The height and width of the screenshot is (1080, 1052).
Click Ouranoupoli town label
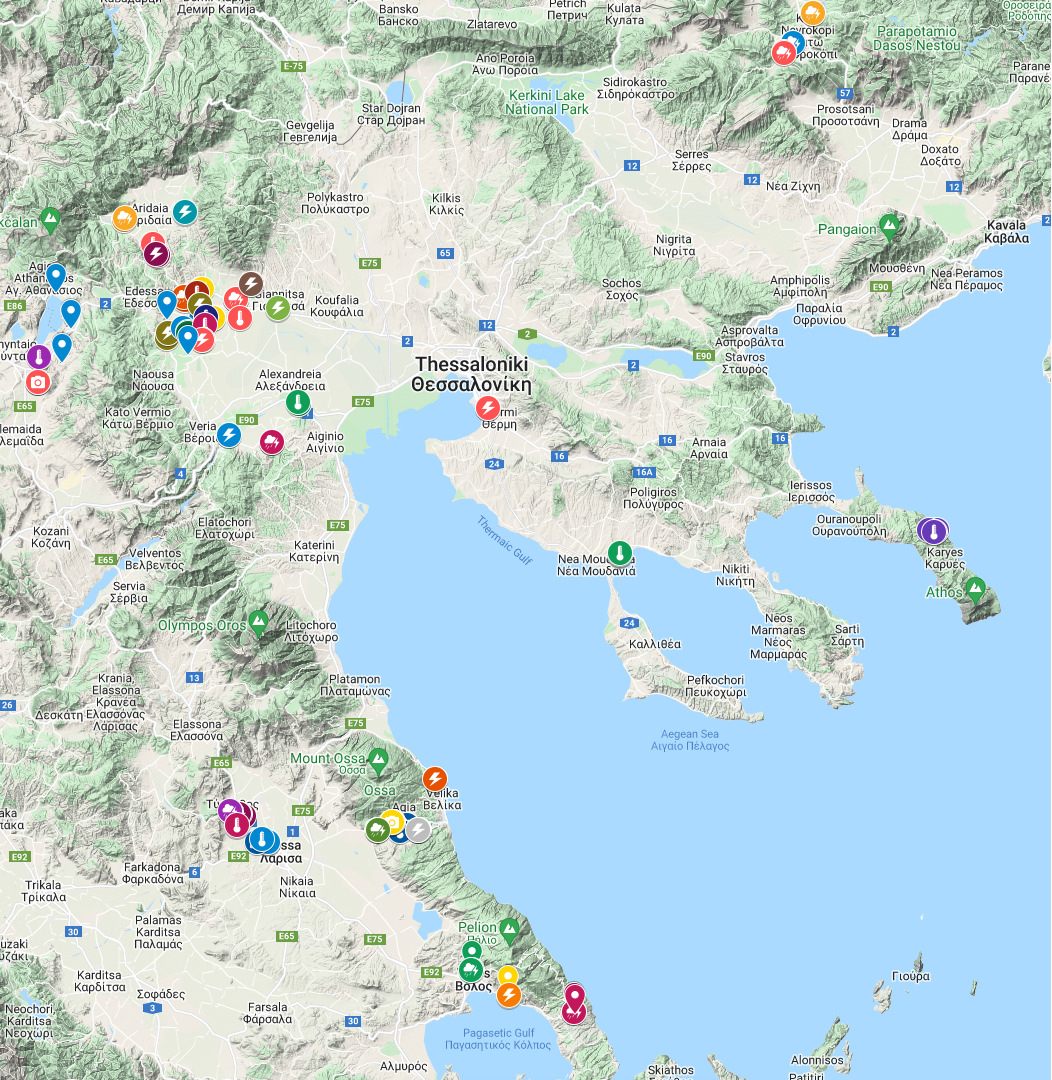click(x=849, y=525)
